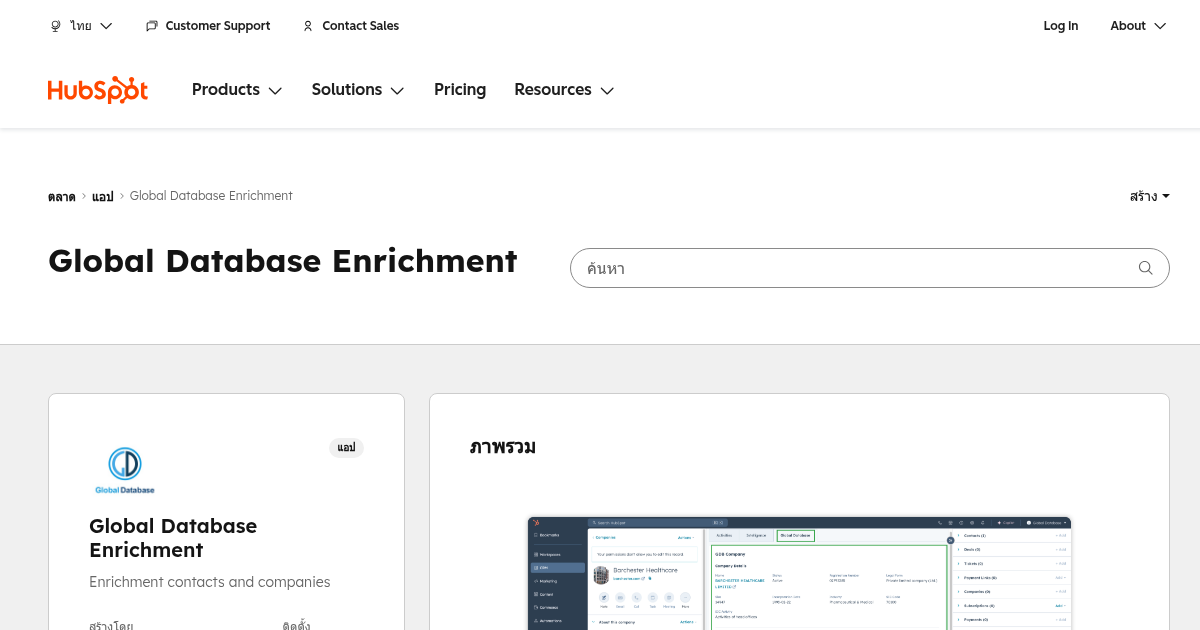The height and width of the screenshot is (630, 1200).
Task: Click the แอป badge on the card
Action: point(346,448)
